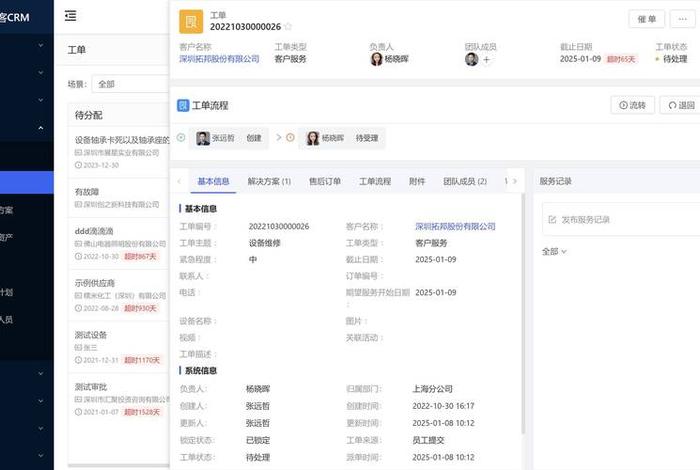Click the 超时1170天 overdue tag
Image resolution: width=700 pixels, height=470 pixels.
[142, 360]
